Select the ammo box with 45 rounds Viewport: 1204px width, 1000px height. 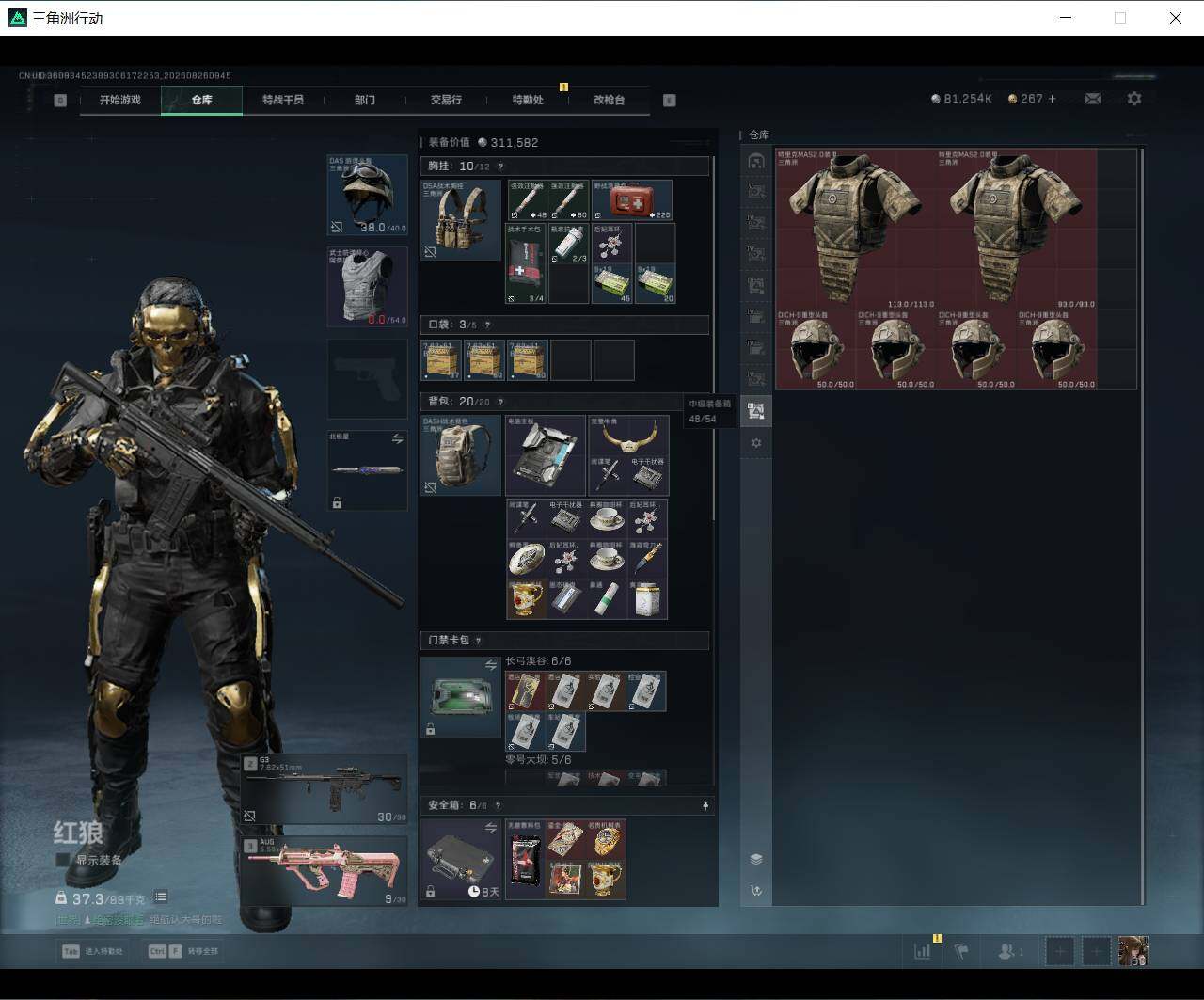pyautogui.click(x=612, y=283)
